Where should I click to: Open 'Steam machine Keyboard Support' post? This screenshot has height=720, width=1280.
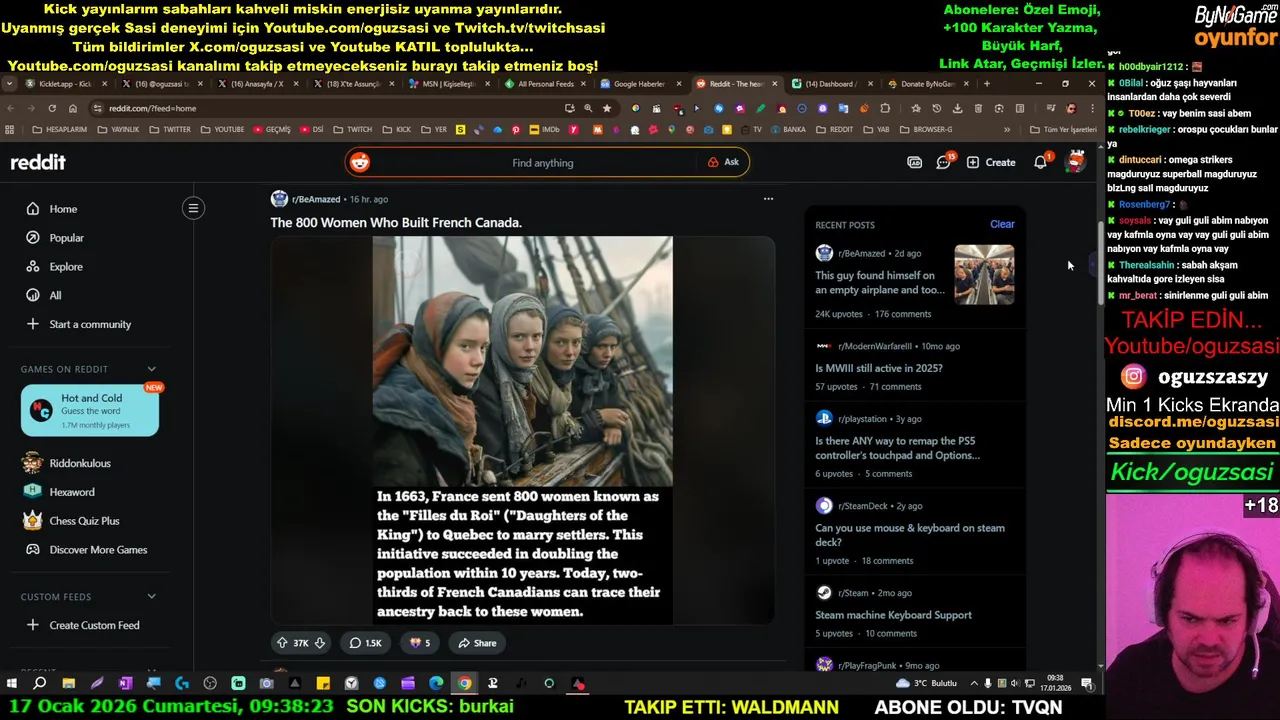(x=893, y=615)
